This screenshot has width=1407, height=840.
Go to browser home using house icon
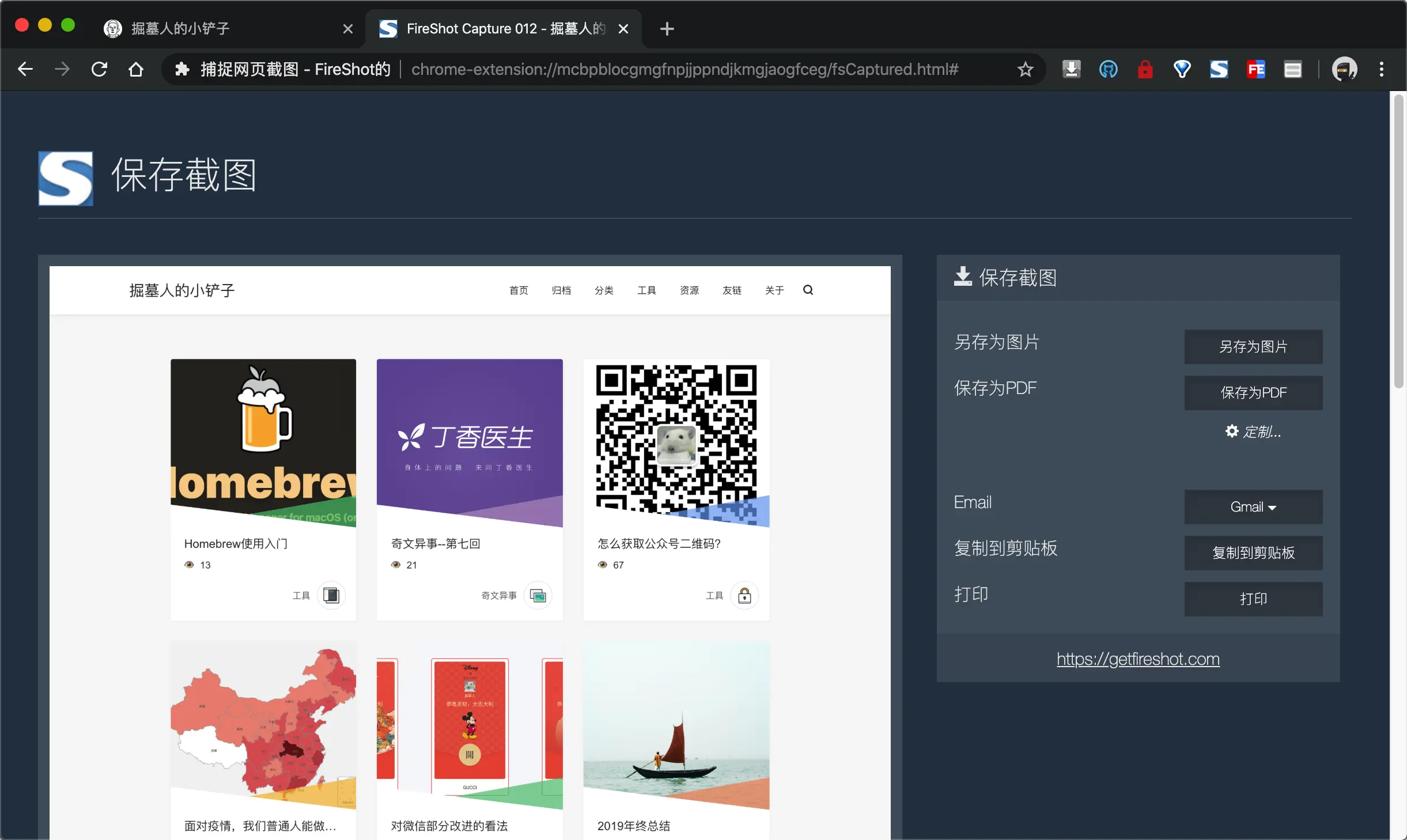point(136,70)
